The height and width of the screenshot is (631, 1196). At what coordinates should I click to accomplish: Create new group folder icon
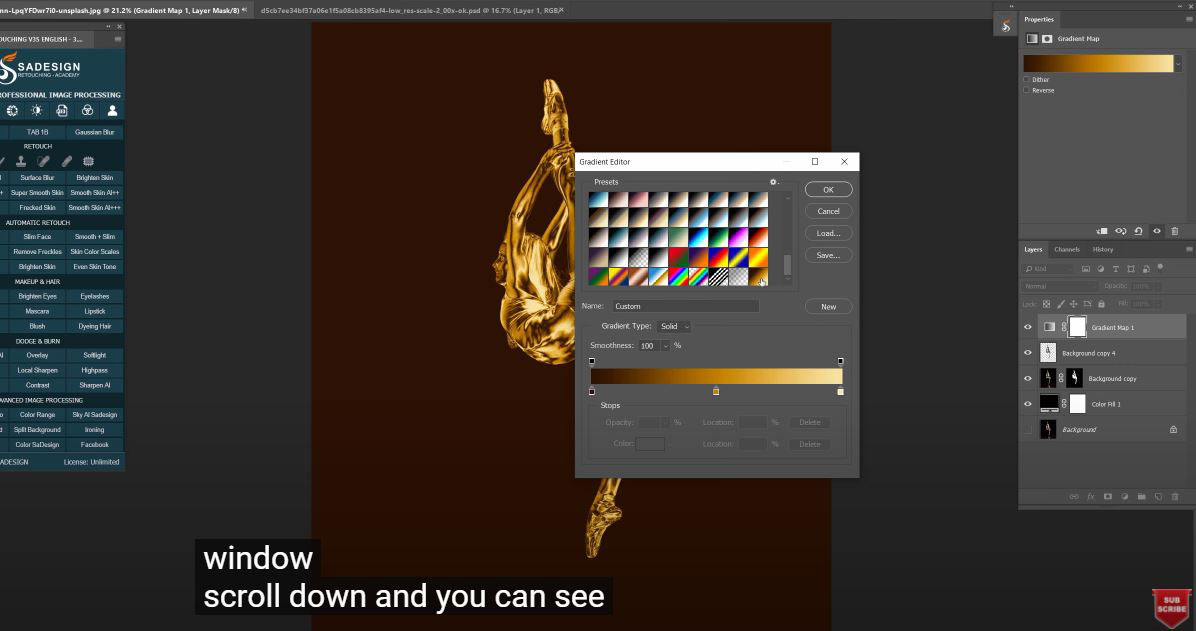1141,497
